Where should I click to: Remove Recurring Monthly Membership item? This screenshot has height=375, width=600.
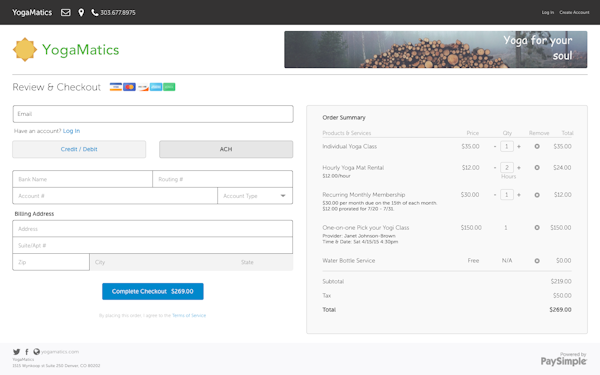(x=537, y=195)
